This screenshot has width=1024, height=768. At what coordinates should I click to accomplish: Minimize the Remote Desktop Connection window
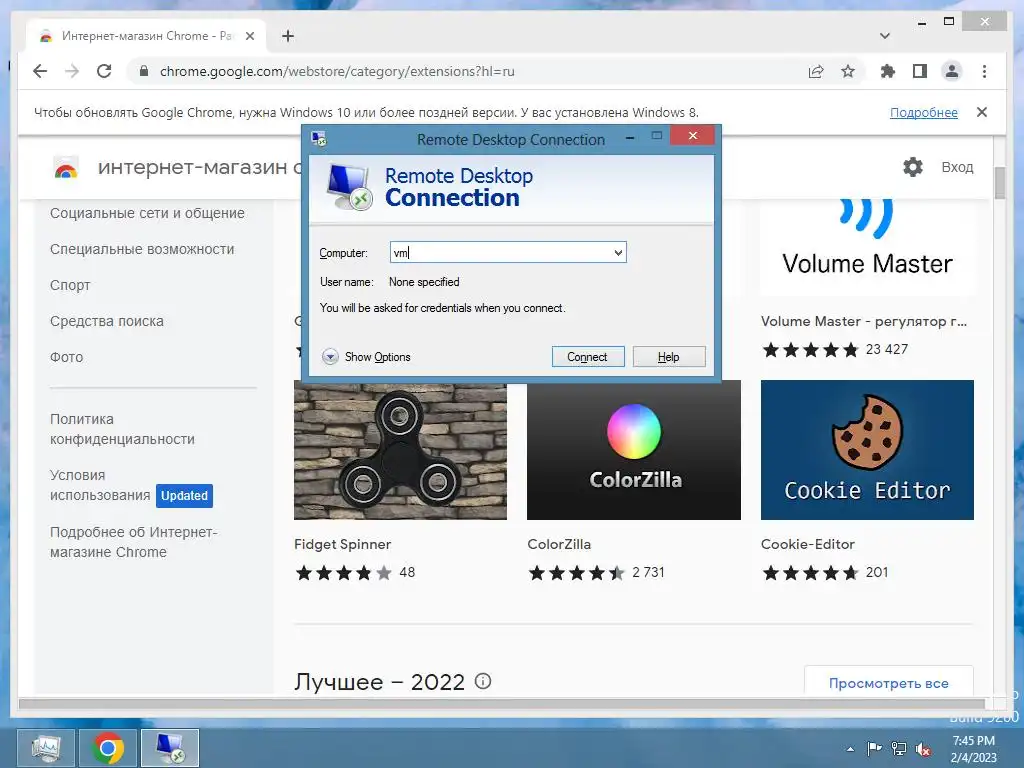[x=630, y=137]
